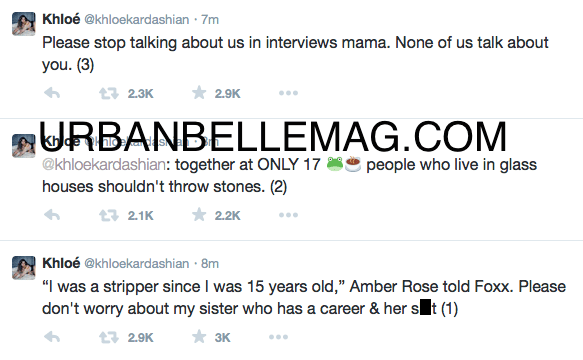The width and height of the screenshot is (583, 360).
Task: Open more options on glass houses tweet
Action: (289, 215)
